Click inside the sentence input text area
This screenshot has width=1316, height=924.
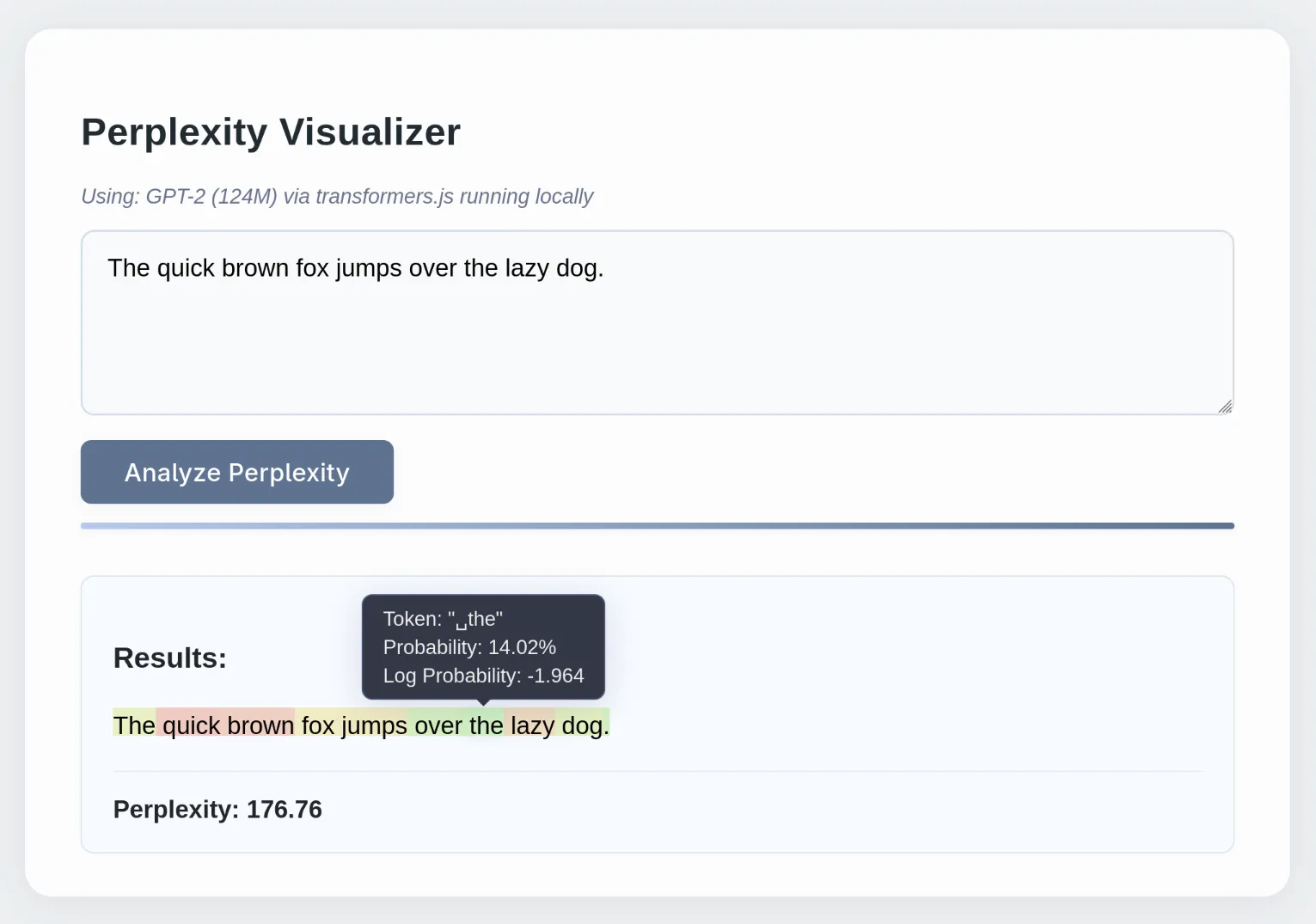(x=657, y=344)
